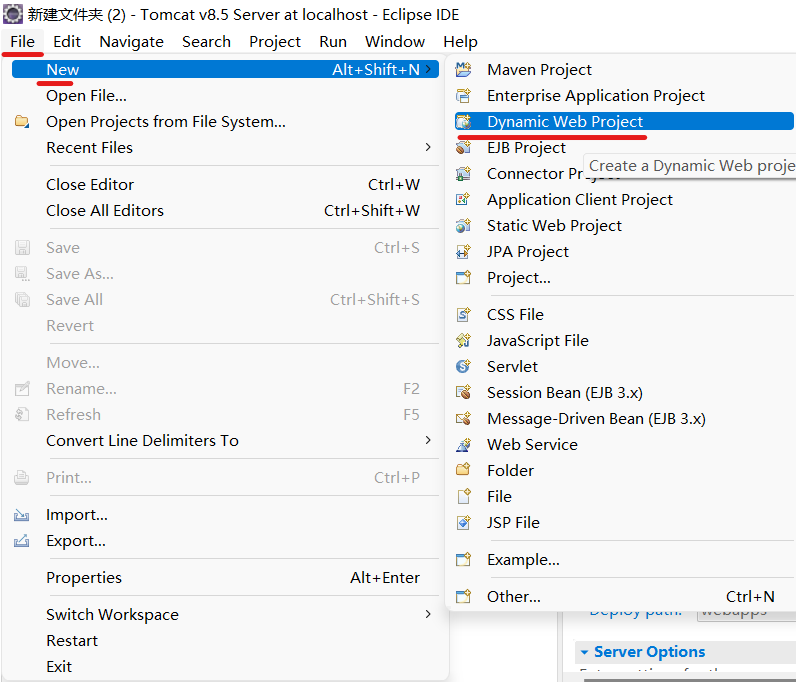Viewport: 796px width, 682px height.
Task: Click the Session Bean icon
Action: pyautogui.click(x=463, y=393)
